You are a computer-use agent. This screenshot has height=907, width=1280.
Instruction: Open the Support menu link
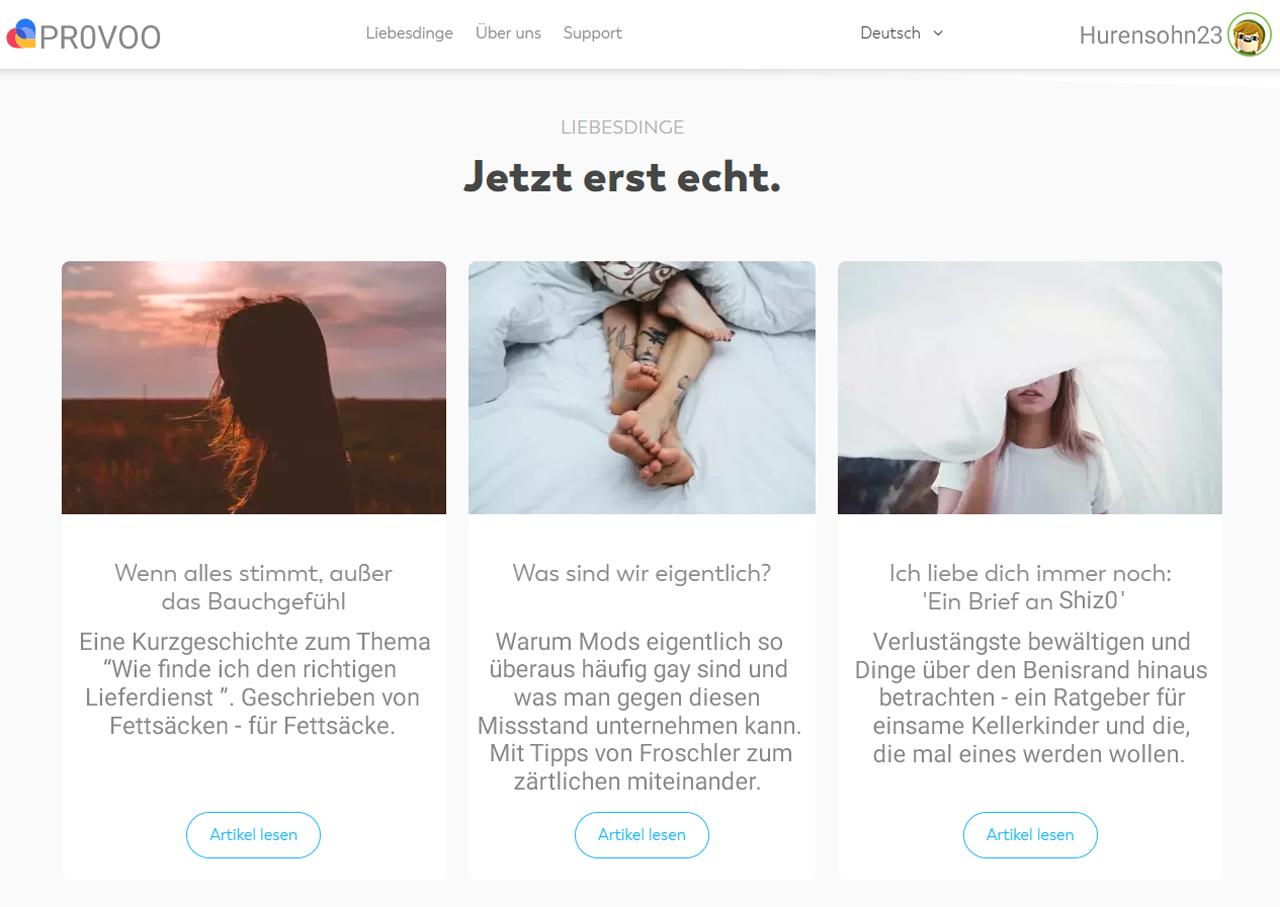[x=592, y=33]
